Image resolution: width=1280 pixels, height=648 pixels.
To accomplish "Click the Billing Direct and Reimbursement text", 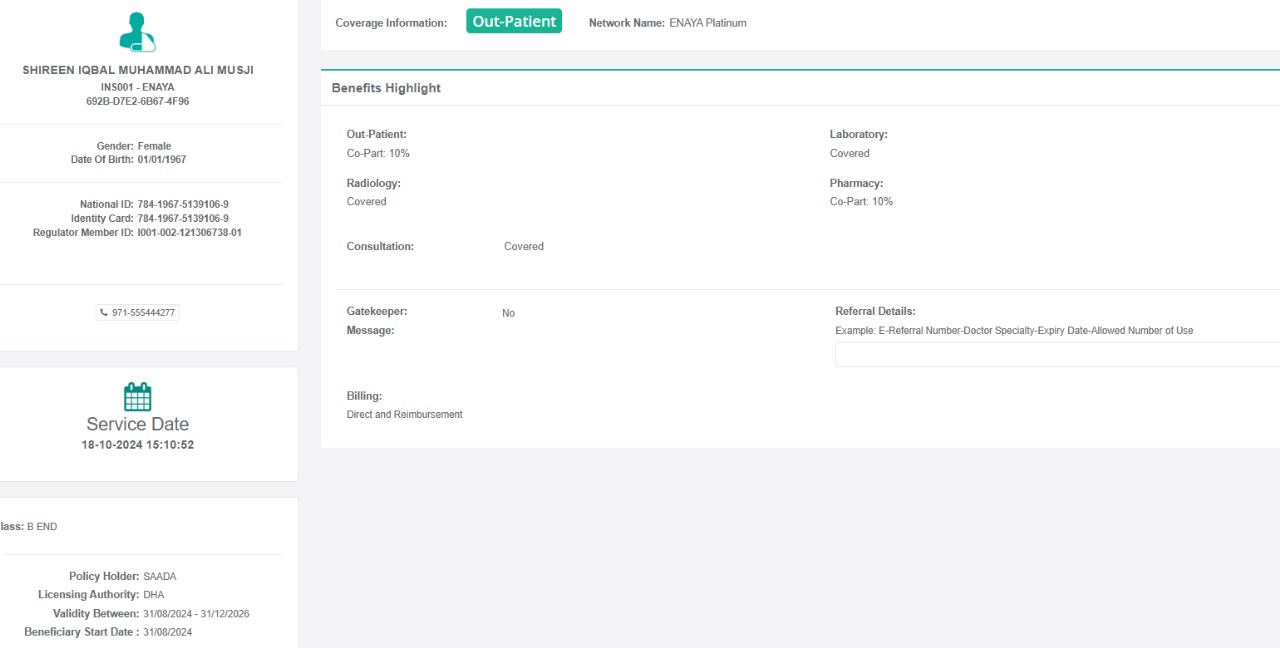I will (404, 414).
